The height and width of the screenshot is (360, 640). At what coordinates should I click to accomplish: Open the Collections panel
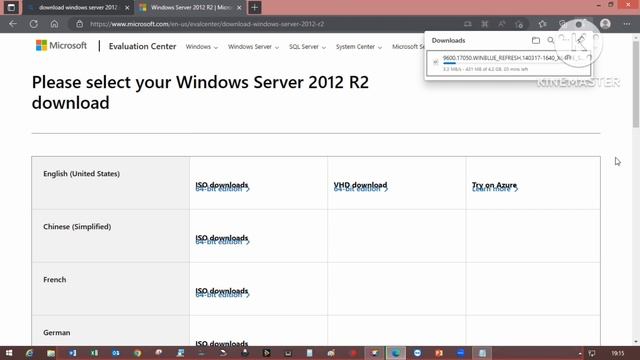563,24
